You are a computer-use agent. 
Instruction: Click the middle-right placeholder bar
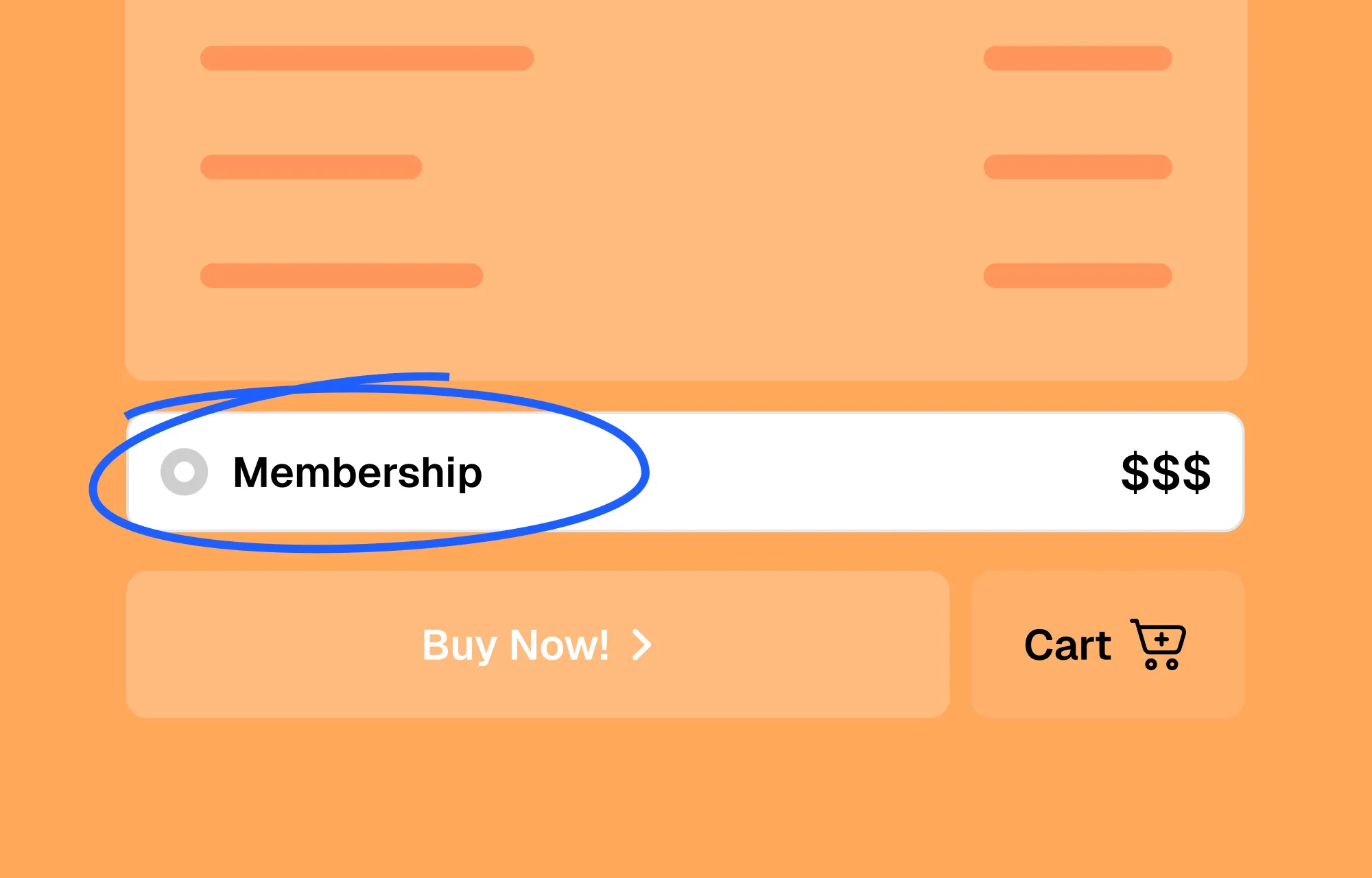pyautogui.click(x=1077, y=167)
